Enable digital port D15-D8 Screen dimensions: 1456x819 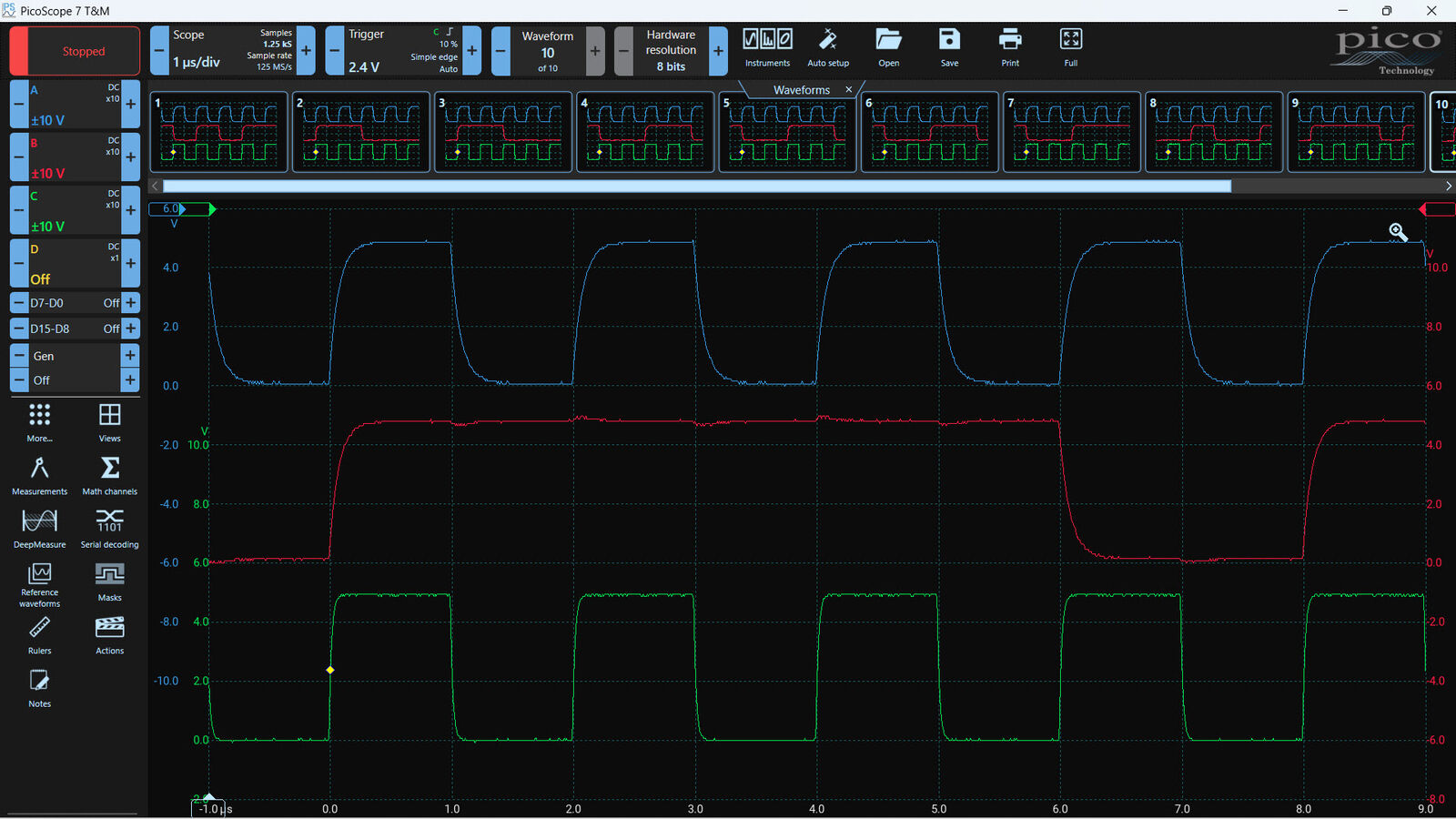point(75,329)
